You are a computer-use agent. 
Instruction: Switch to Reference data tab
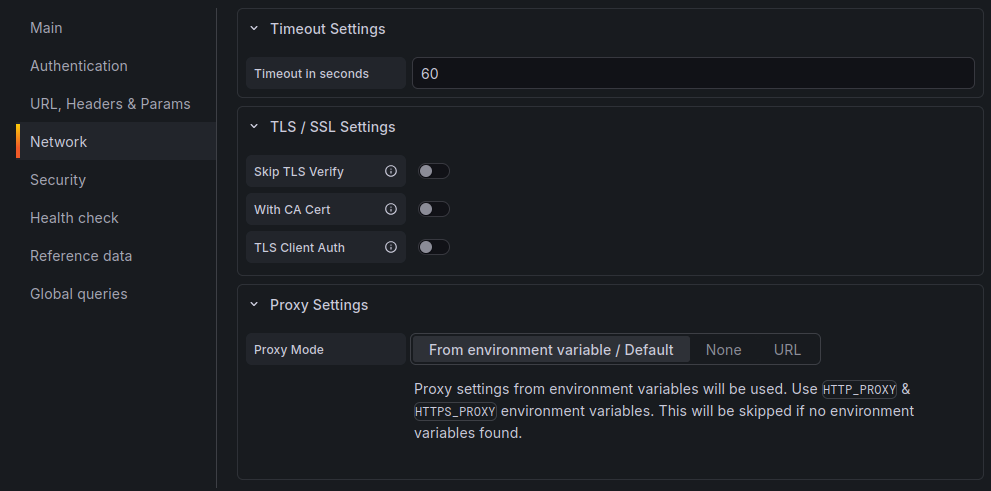(81, 256)
